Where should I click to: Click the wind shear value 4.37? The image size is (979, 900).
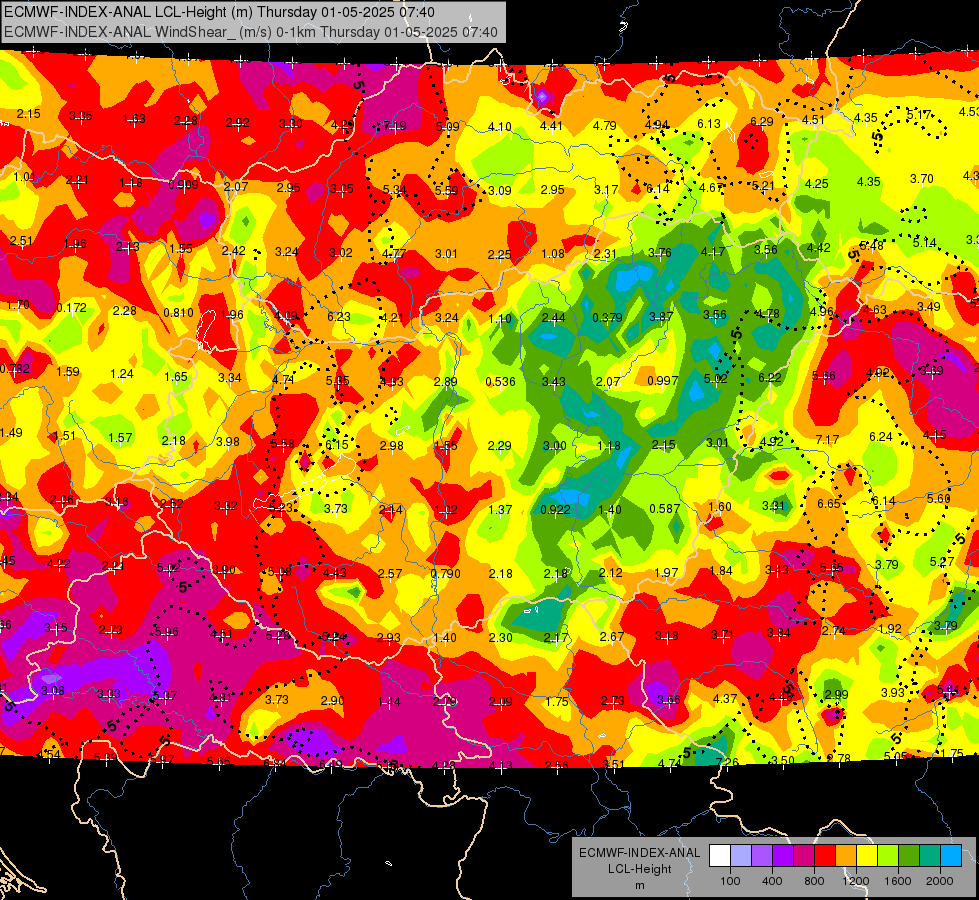(725, 698)
